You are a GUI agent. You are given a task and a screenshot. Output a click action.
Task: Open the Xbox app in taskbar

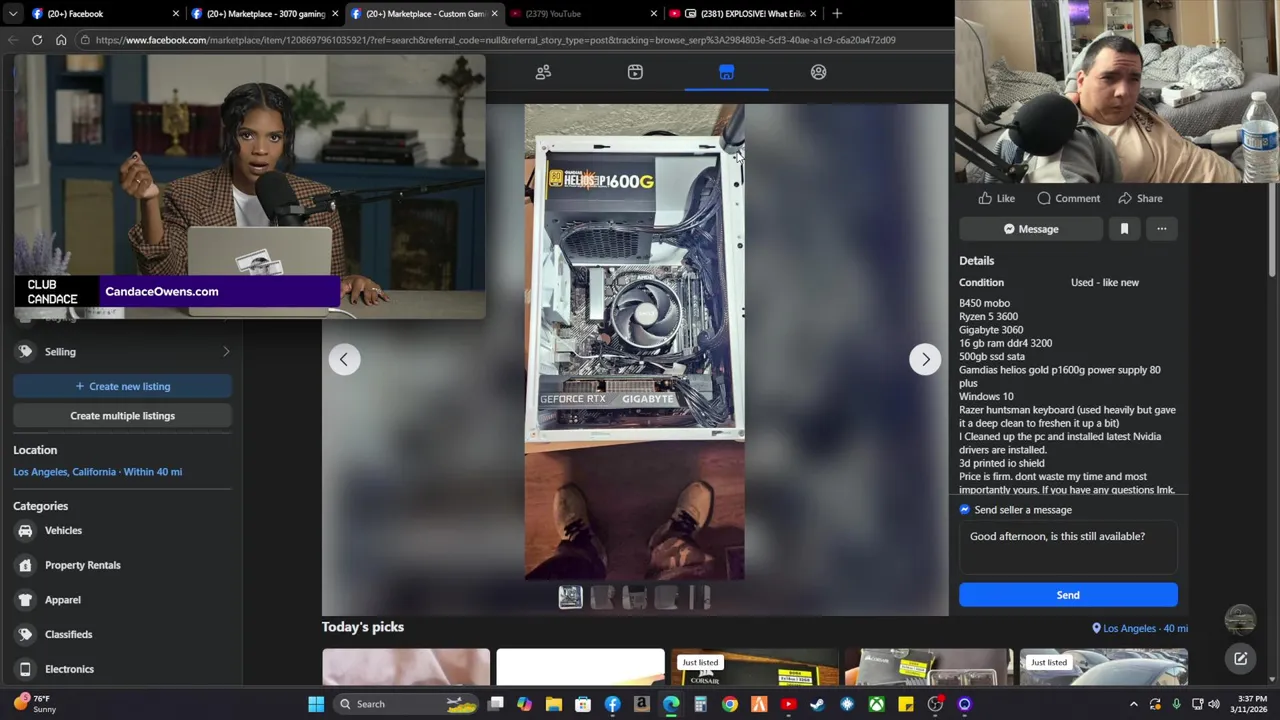[876, 704]
